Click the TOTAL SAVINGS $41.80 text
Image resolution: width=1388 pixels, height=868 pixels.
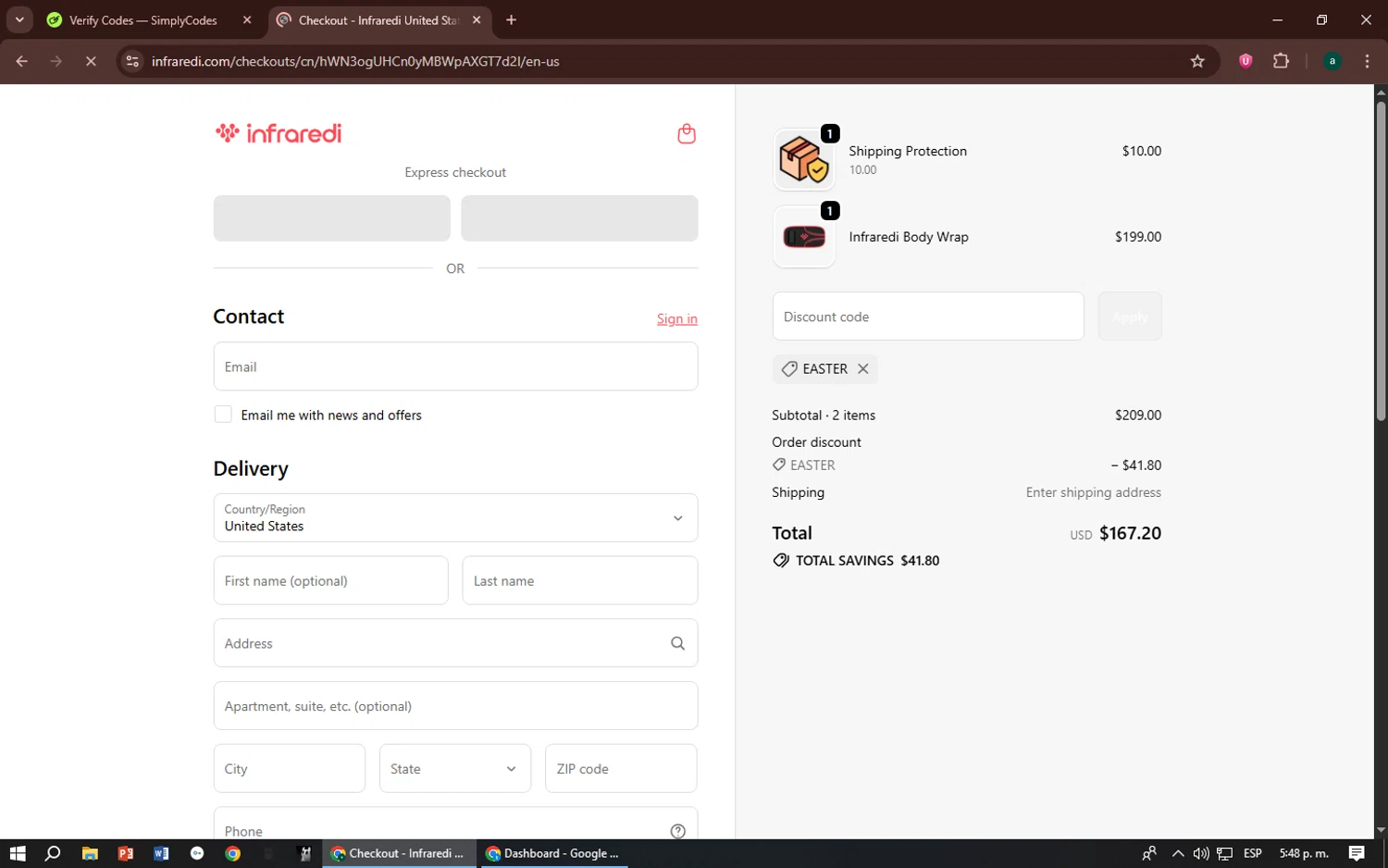pyautogui.click(x=867, y=561)
